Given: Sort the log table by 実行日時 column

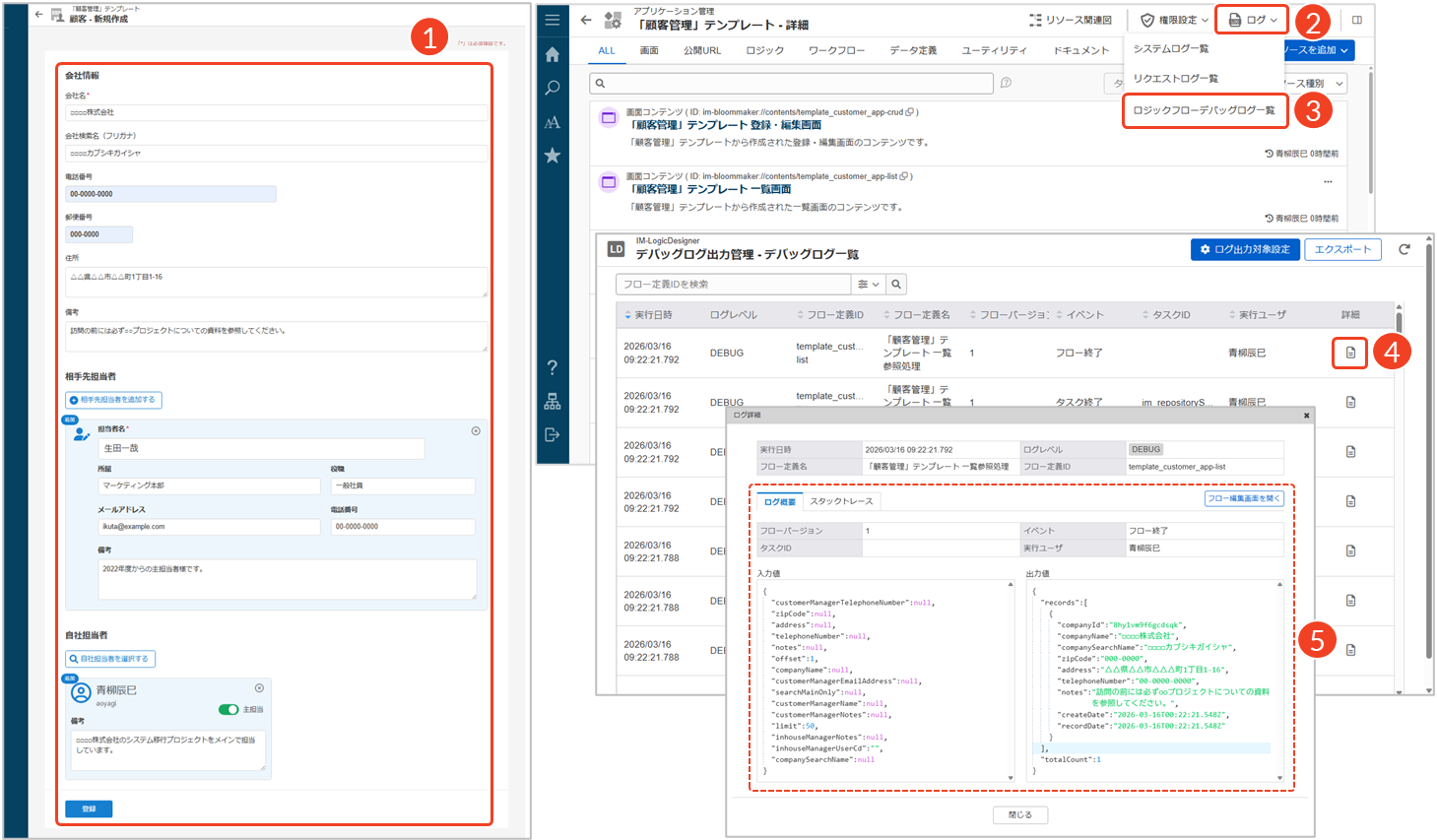Looking at the screenshot, I should pyautogui.click(x=652, y=315).
